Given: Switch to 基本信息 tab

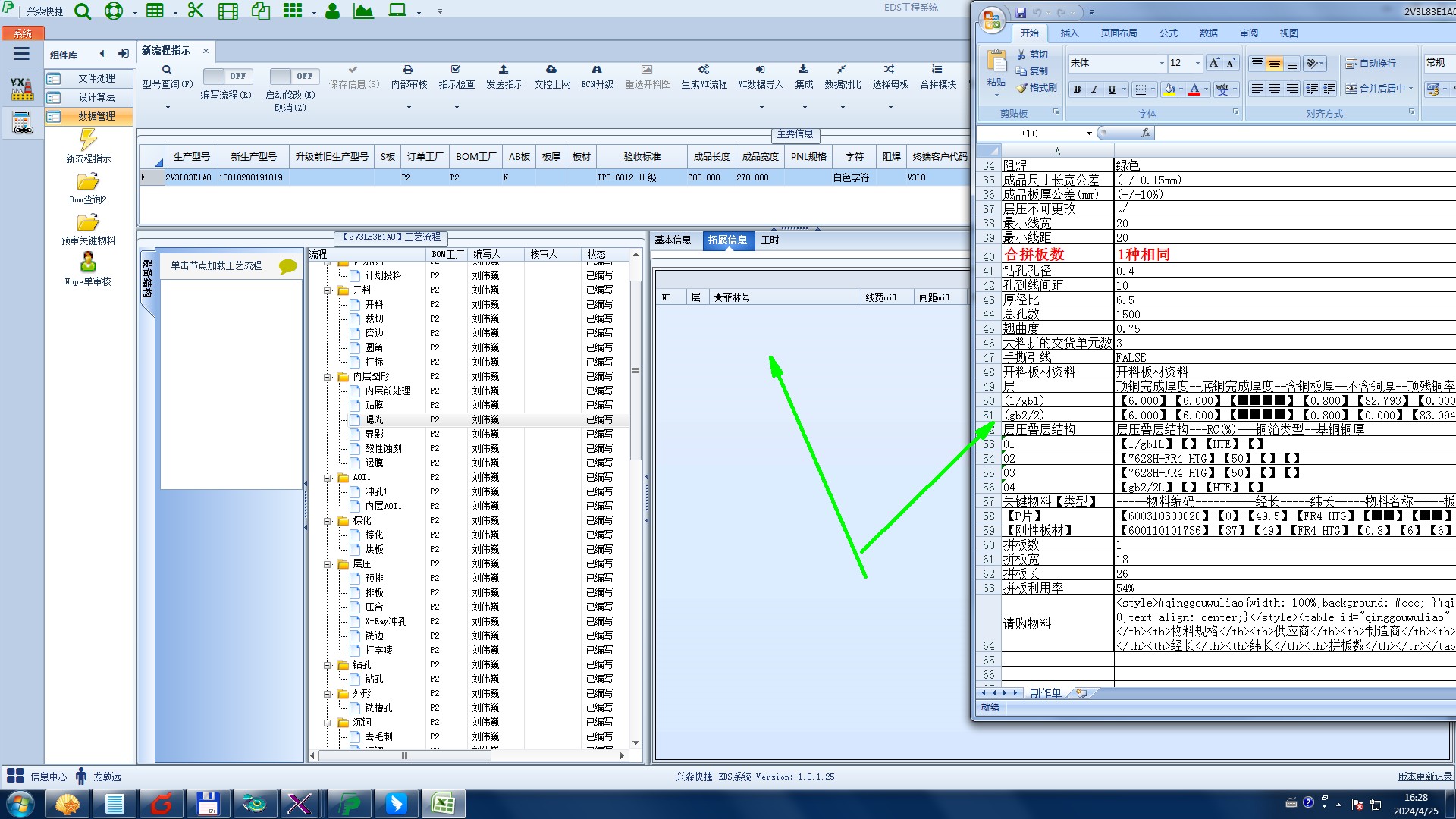Looking at the screenshot, I should click(673, 240).
